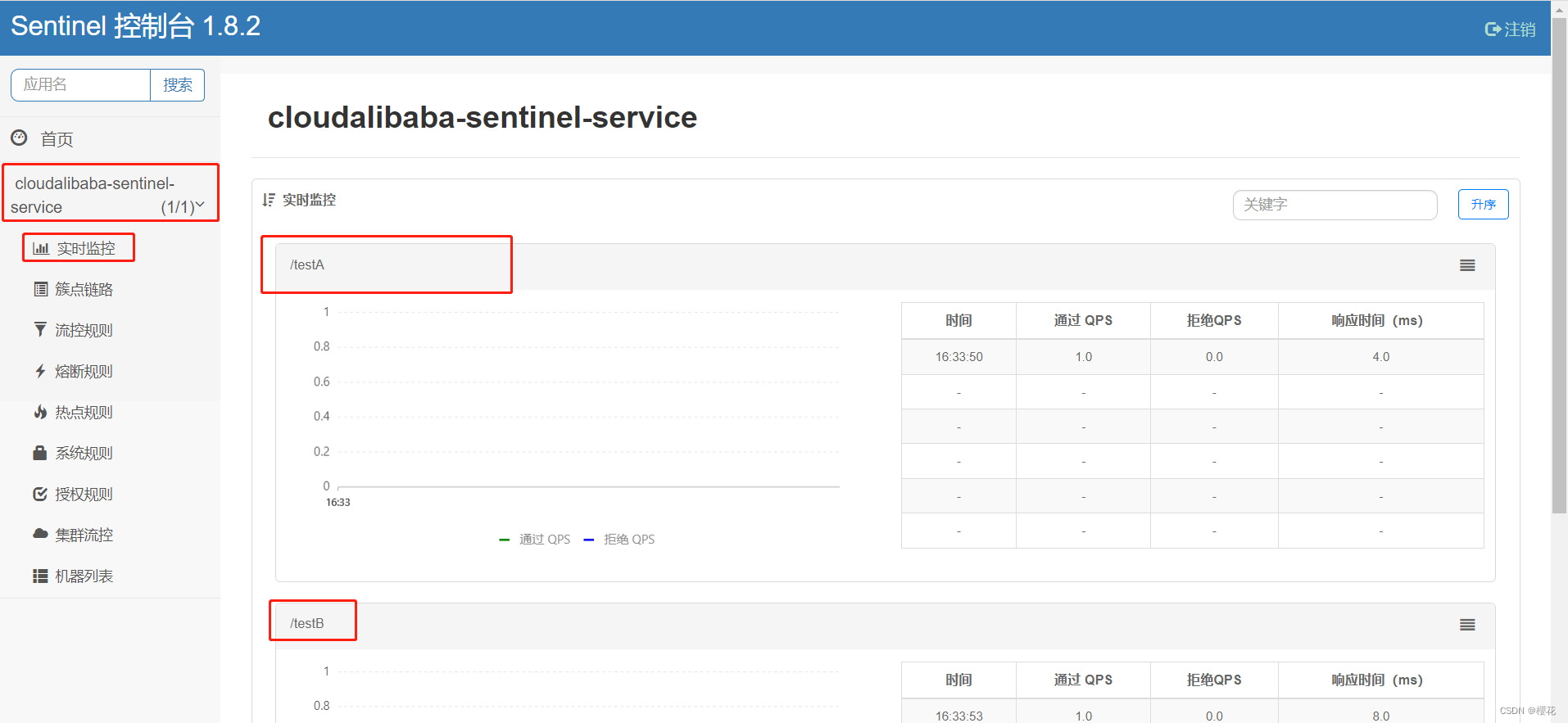
Task: Click the 响应时间 (ms) header in /testA table
Action: point(1380,320)
